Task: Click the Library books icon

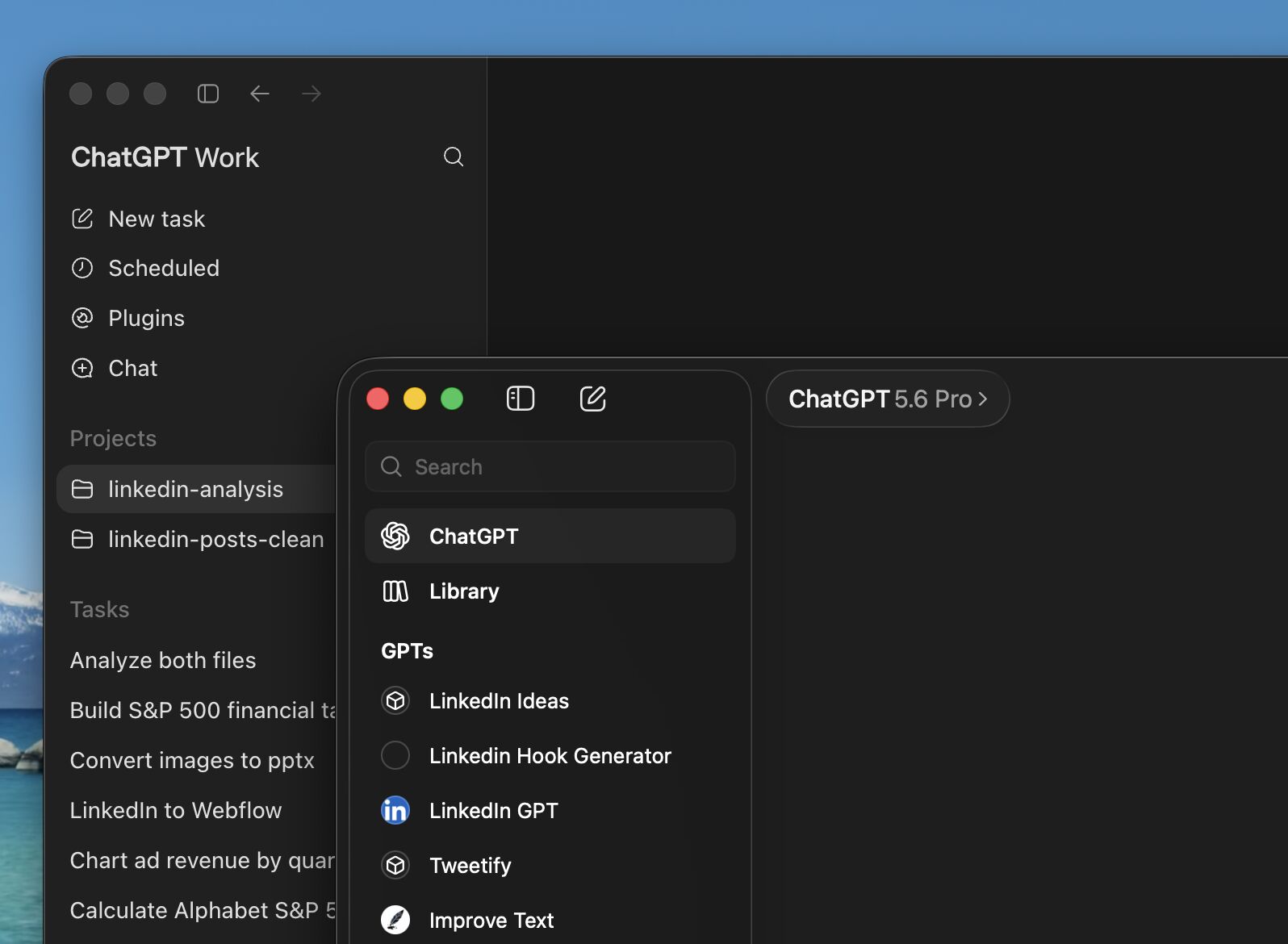Action: point(395,591)
